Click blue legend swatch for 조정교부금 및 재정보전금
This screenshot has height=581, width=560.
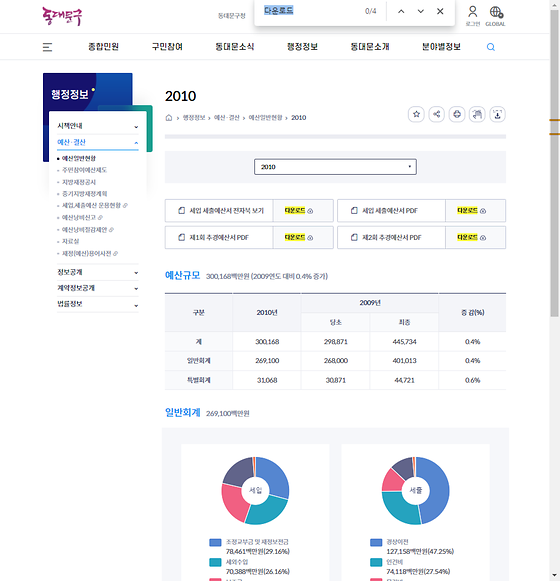click(215, 542)
